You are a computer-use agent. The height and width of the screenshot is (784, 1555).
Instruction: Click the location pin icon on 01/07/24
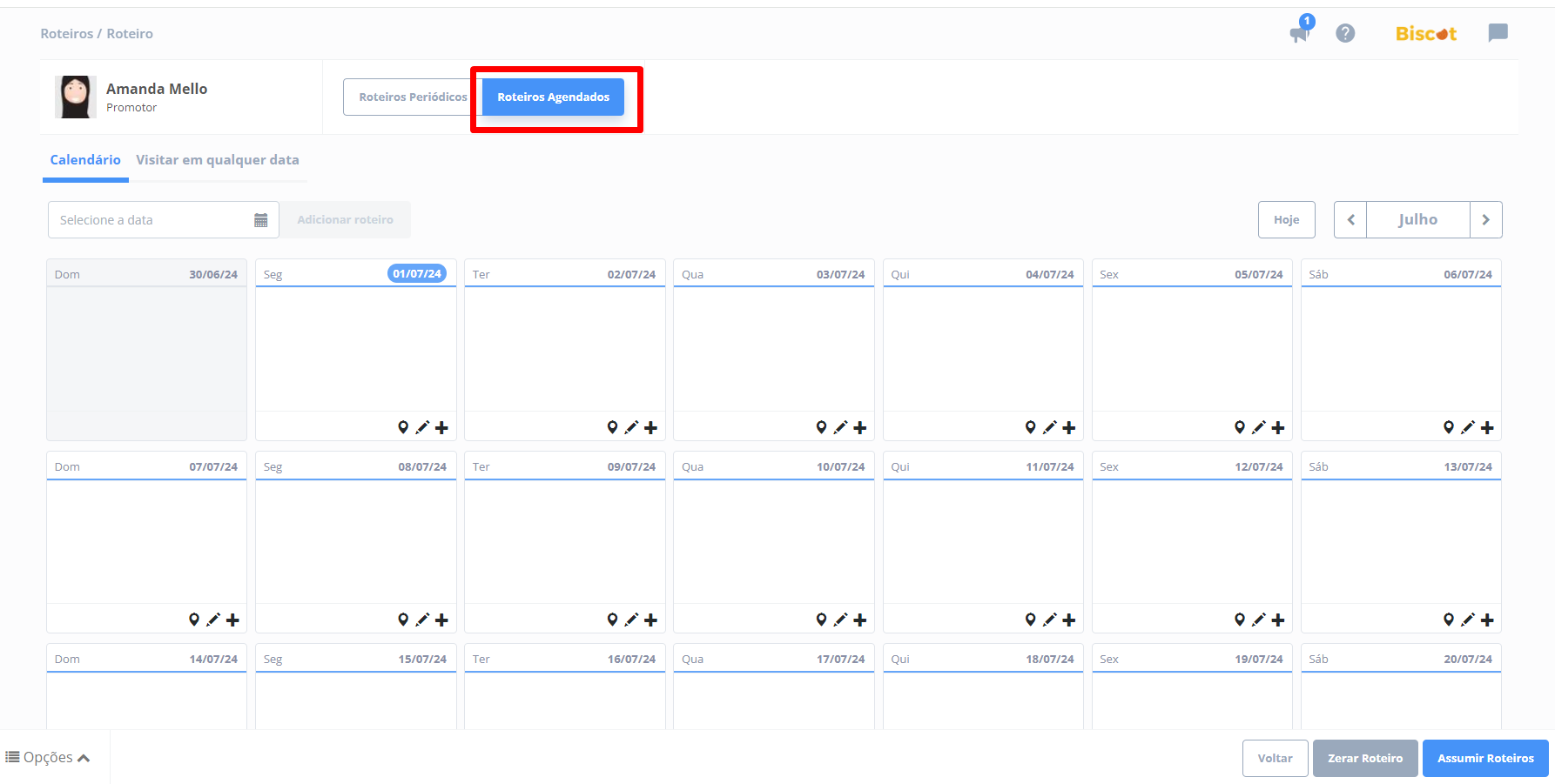(403, 427)
